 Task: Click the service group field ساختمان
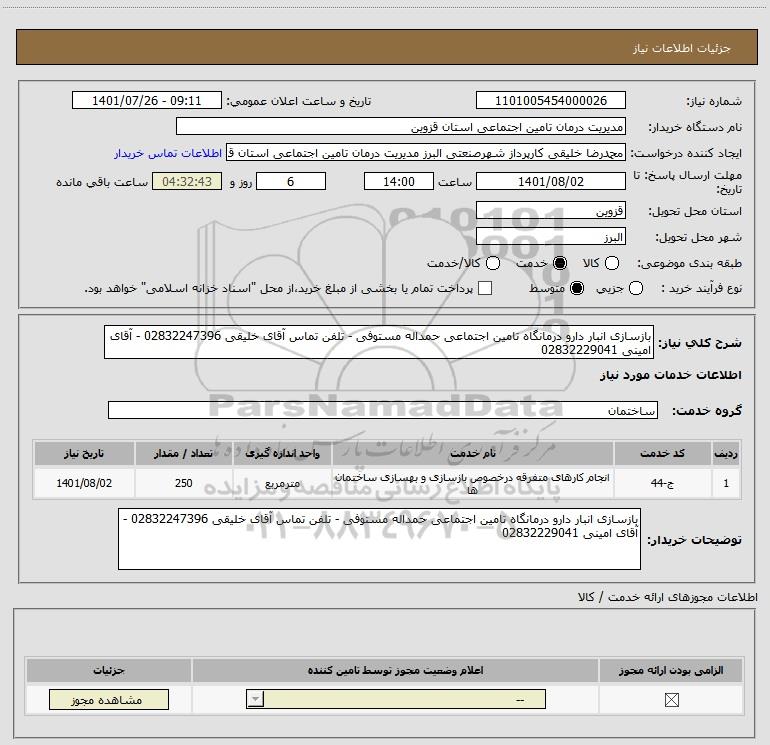383,411
